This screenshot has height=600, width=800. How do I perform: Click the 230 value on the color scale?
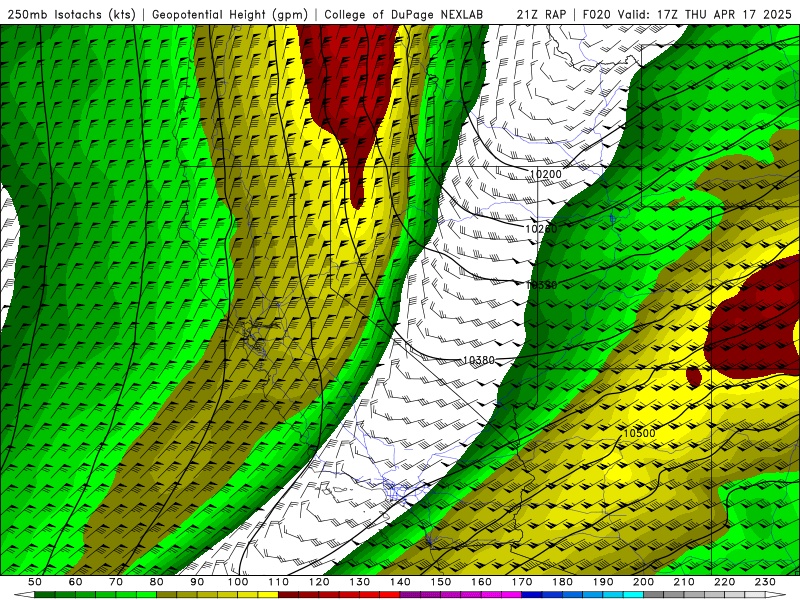(x=765, y=582)
